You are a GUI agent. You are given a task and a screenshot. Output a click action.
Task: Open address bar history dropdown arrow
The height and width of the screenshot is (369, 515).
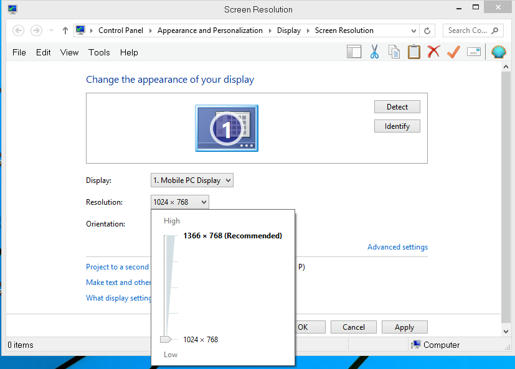click(413, 31)
